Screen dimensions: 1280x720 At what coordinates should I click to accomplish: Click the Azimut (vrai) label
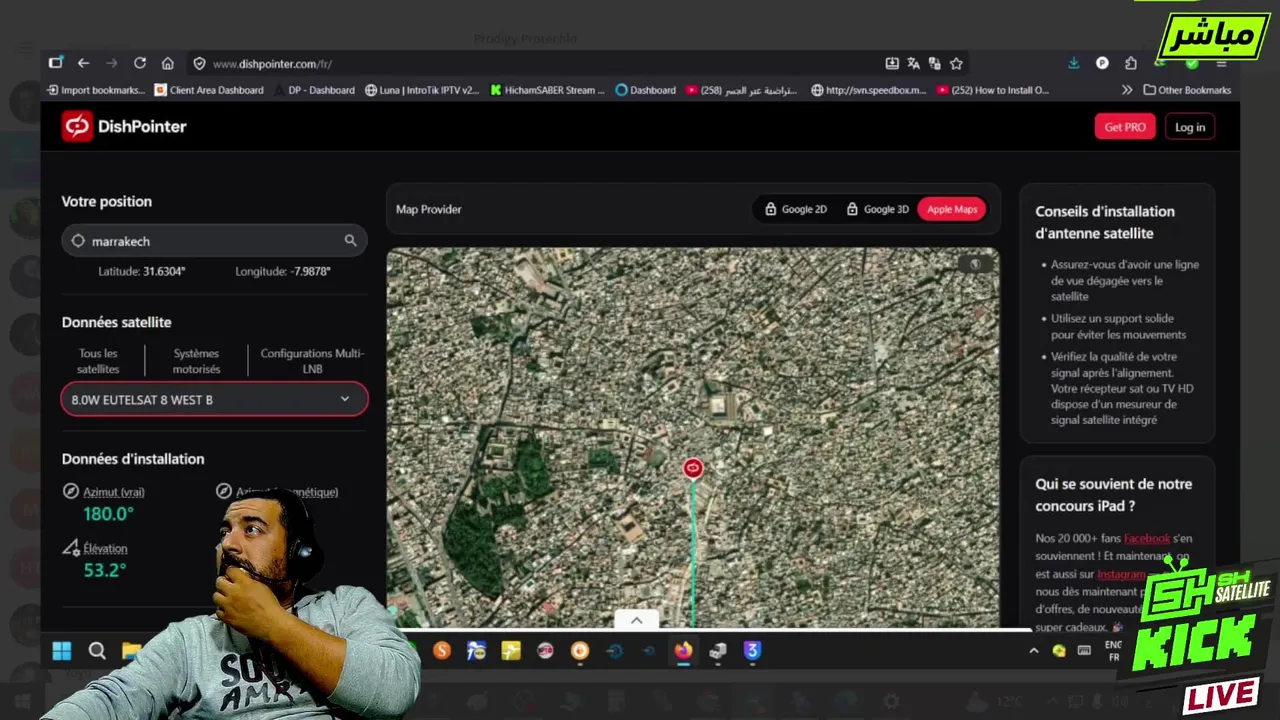click(113, 492)
